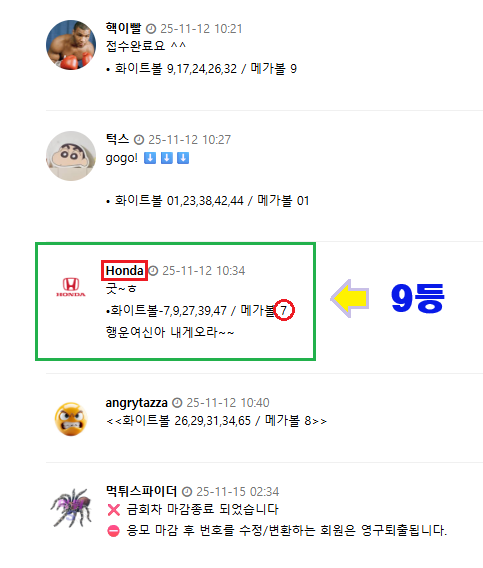The width and height of the screenshot is (483, 568).
Task: Open the cartoon avatar of user 턱스
Action: (x=71, y=156)
